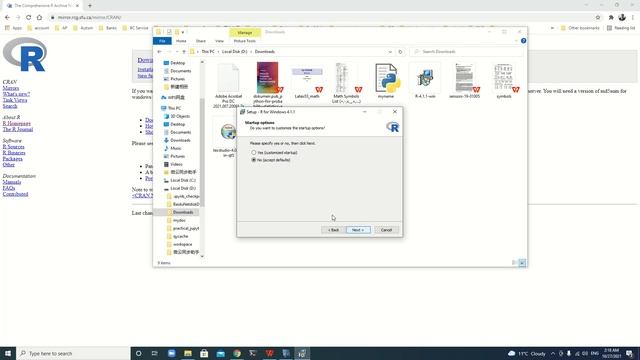Click the R logo on CRAN page
Viewport: 640px width, 360px height.
pos(25,54)
